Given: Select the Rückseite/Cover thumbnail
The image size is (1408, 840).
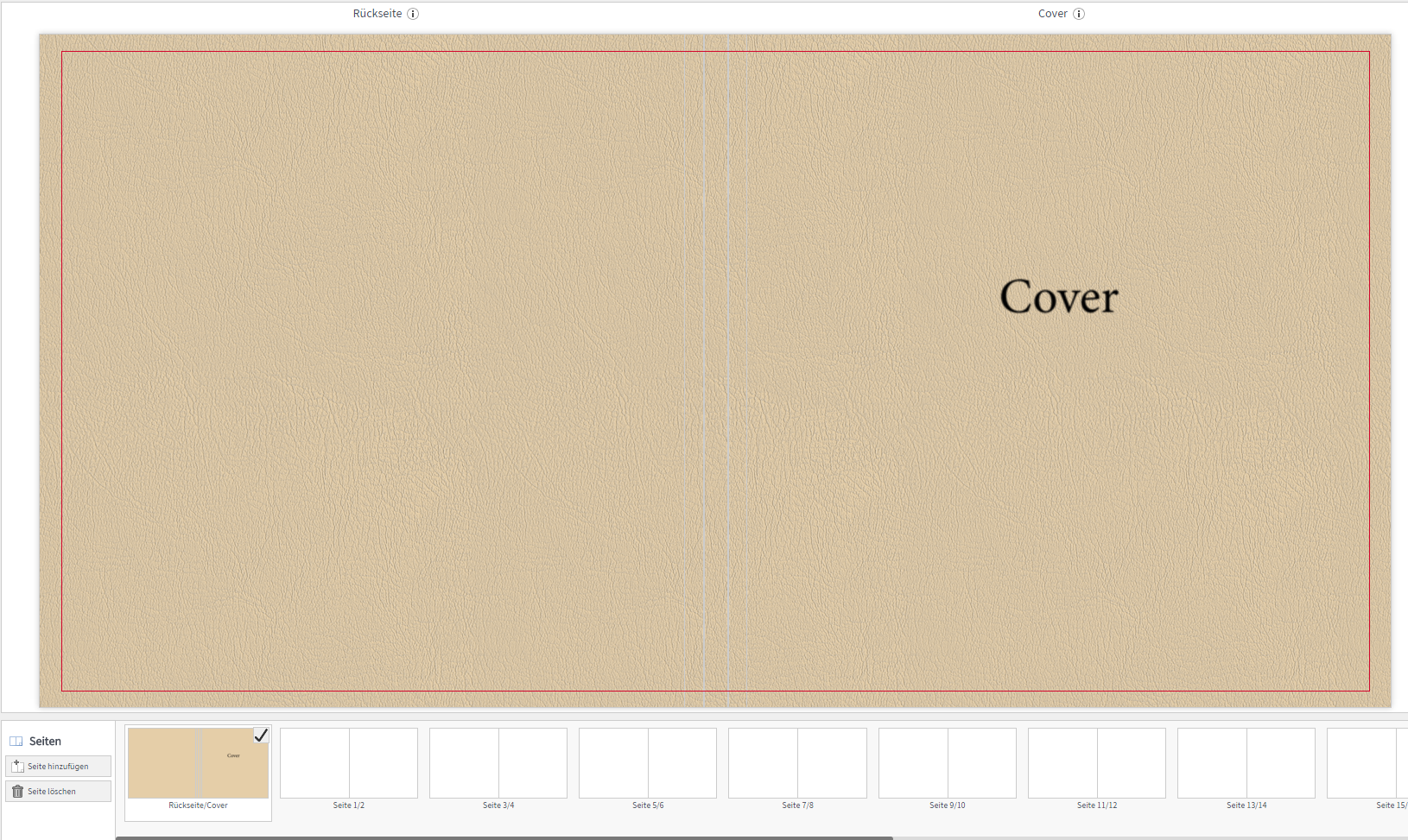Looking at the screenshot, I should [198, 763].
